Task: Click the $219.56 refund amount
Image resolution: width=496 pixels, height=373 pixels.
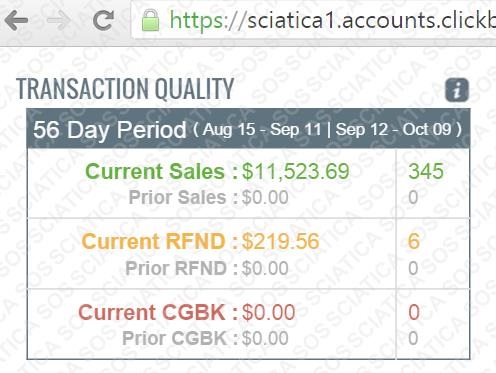Action: [x=280, y=241]
